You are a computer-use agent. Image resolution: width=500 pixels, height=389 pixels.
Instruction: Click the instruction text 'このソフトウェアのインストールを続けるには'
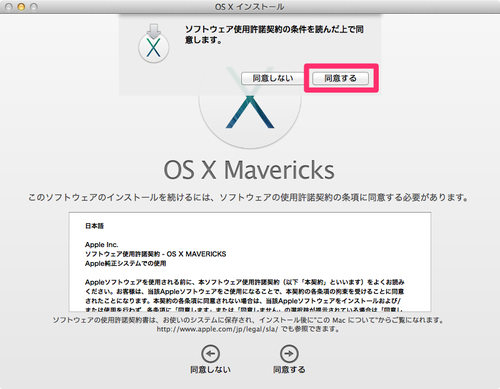coord(120,197)
